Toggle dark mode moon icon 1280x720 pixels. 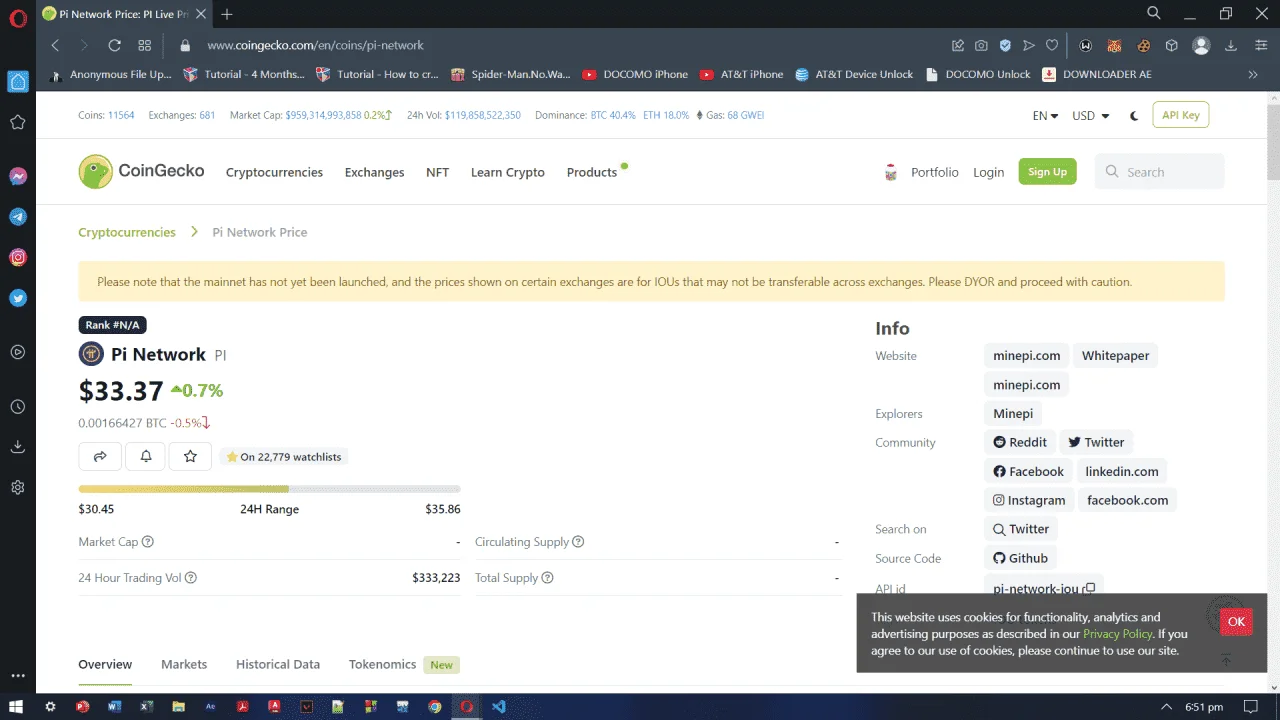(x=1134, y=115)
